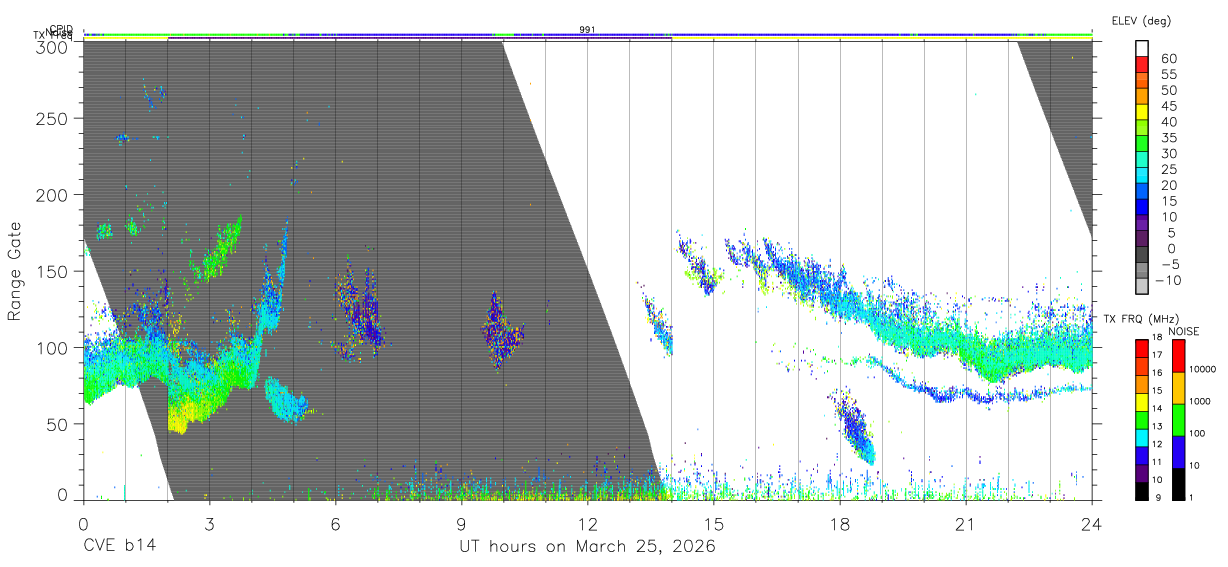1228x567 pixels.
Task: Click ELEV color bar label "30"
Action: click(1167, 153)
